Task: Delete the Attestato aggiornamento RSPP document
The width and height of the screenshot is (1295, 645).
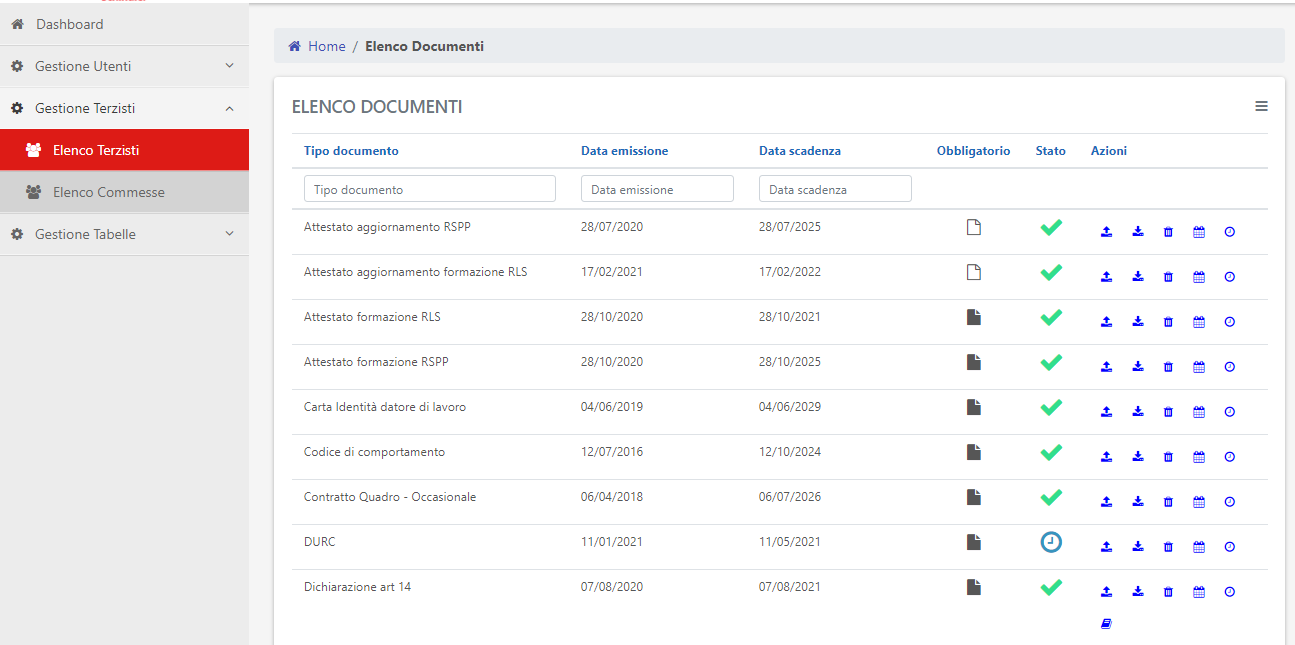Action: point(1168,232)
